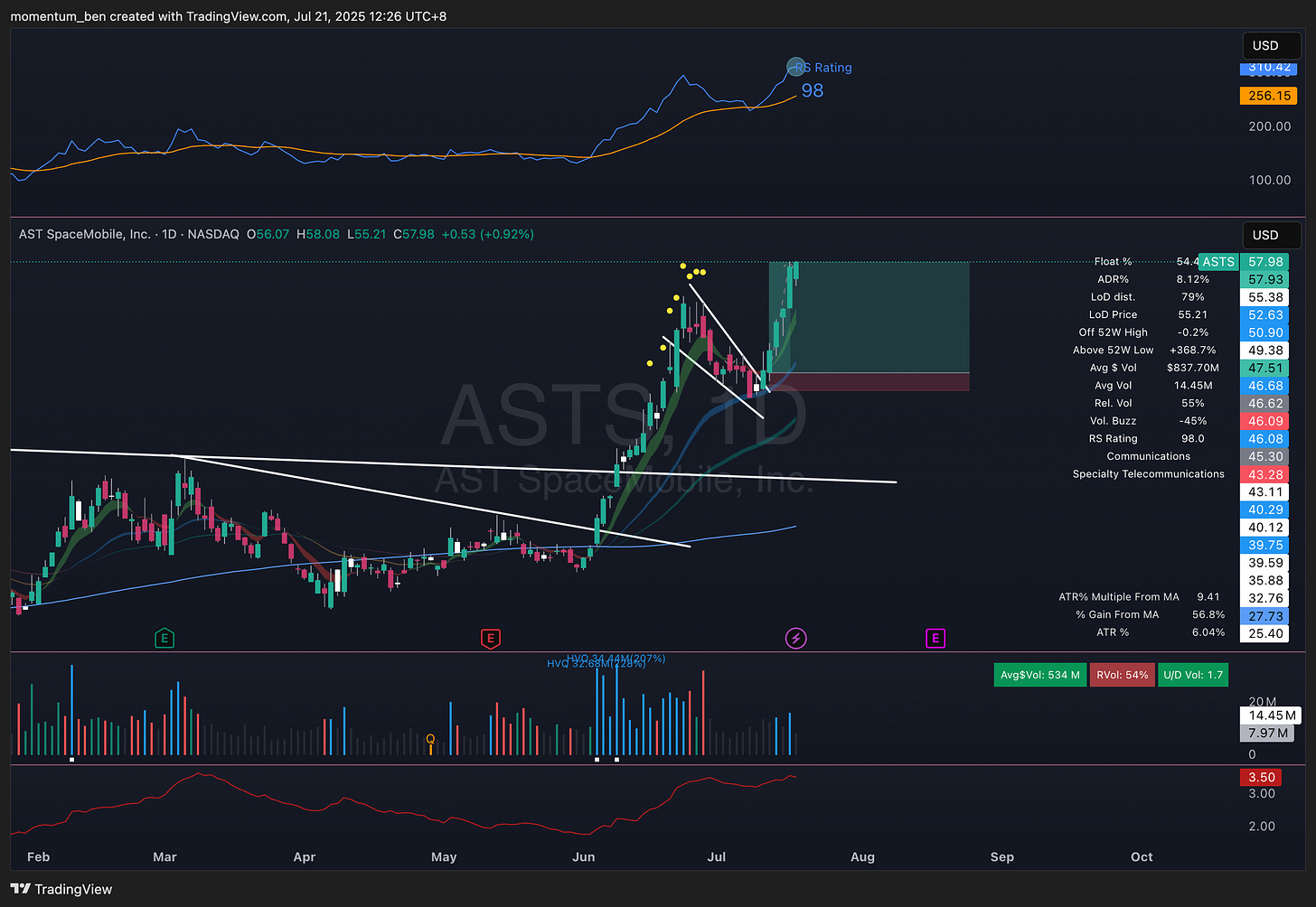Click the Float % stats row label
Screen dimensions: 1316x907
click(1113, 262)
